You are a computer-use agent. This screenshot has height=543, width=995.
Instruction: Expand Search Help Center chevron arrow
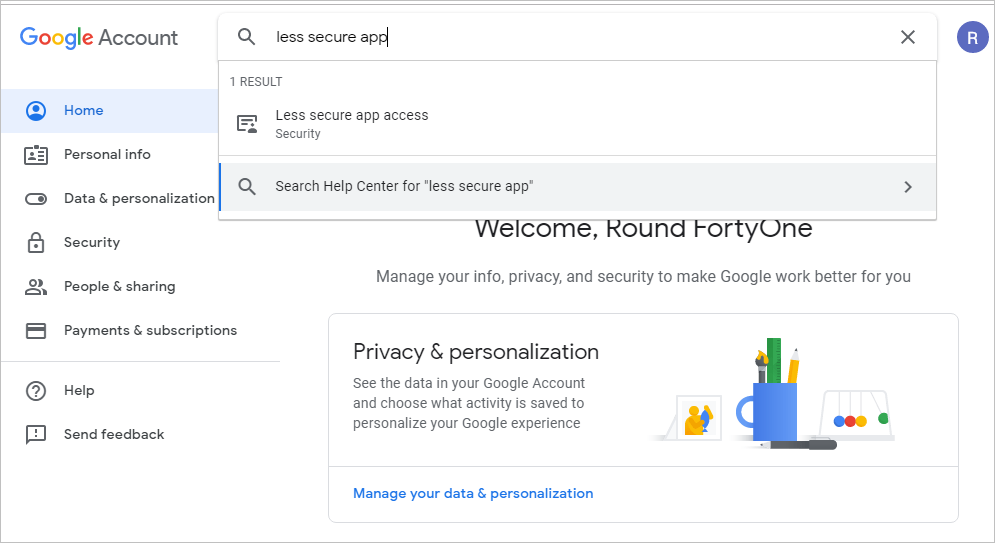tap(908, 187)
